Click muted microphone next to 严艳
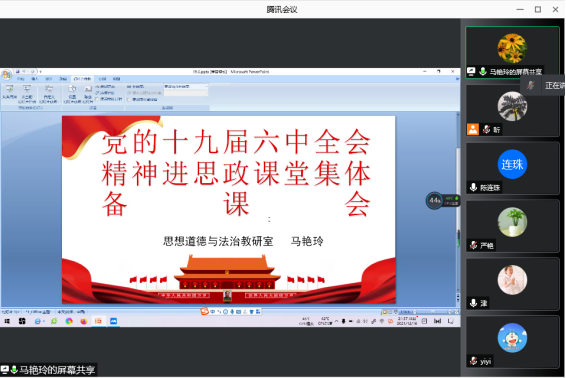 [x=473, y=246]
